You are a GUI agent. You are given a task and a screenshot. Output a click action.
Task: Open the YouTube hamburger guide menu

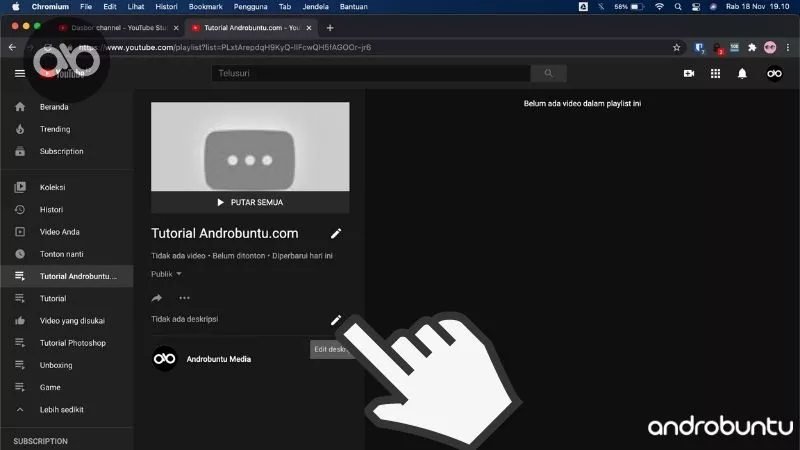point(20,73)
